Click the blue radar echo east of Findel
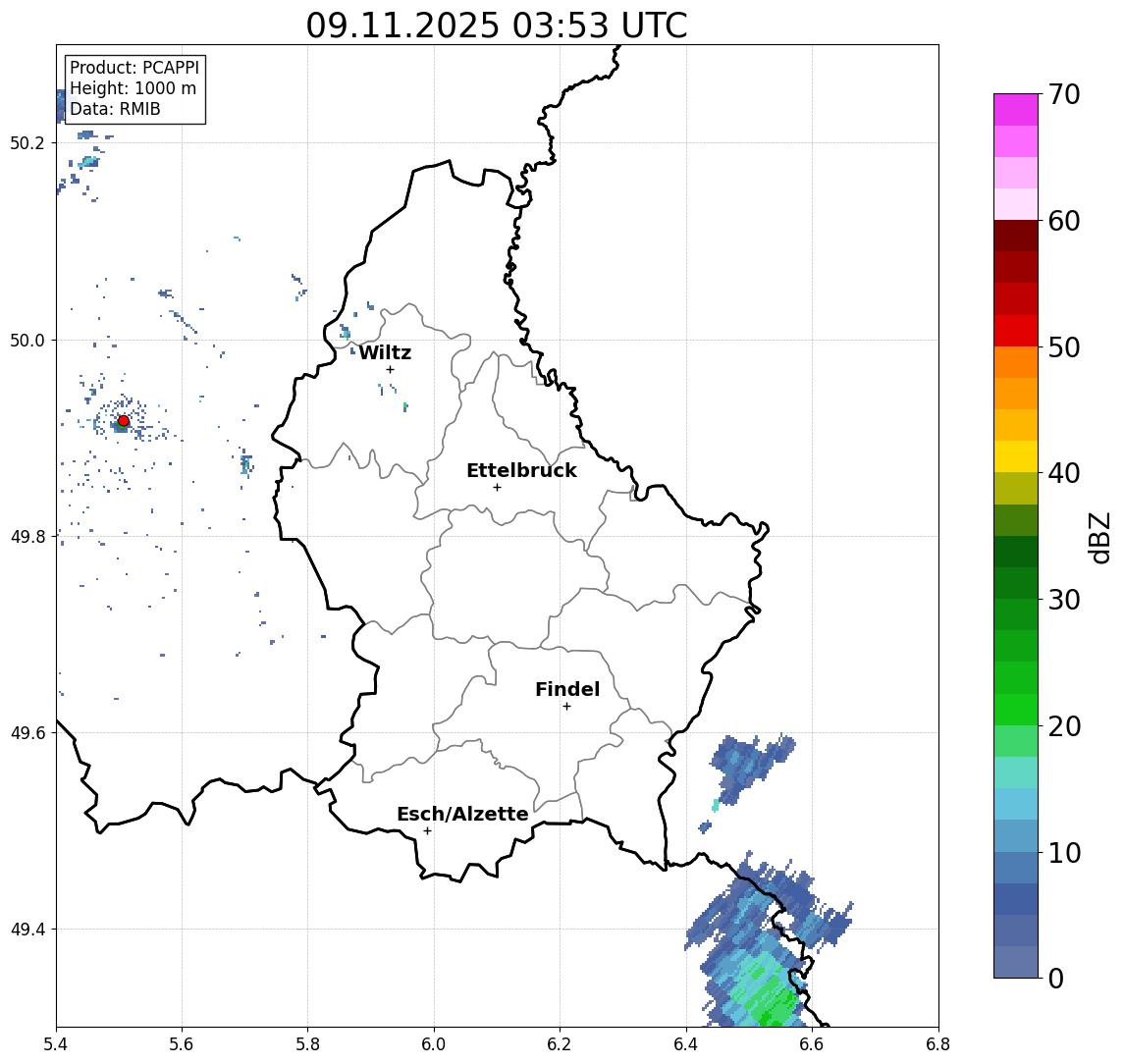Screen dimensions: 1124x1064 click(751, 768)
